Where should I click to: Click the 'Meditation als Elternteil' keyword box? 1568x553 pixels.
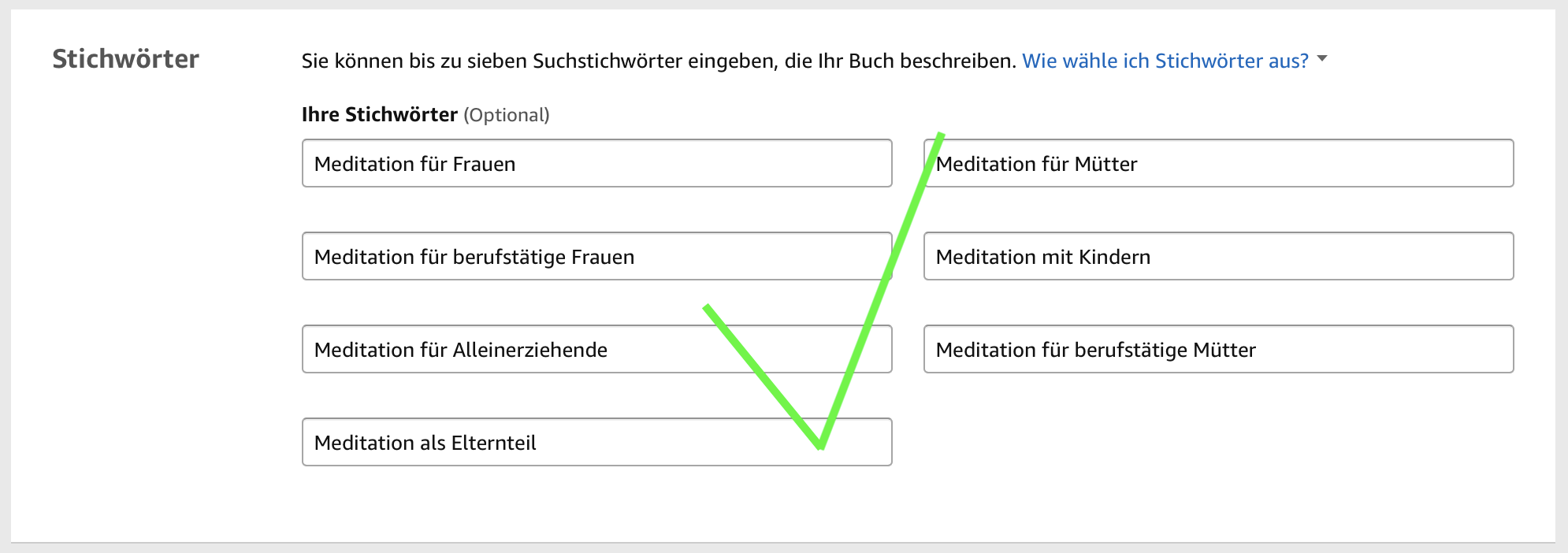pos(596,442)
